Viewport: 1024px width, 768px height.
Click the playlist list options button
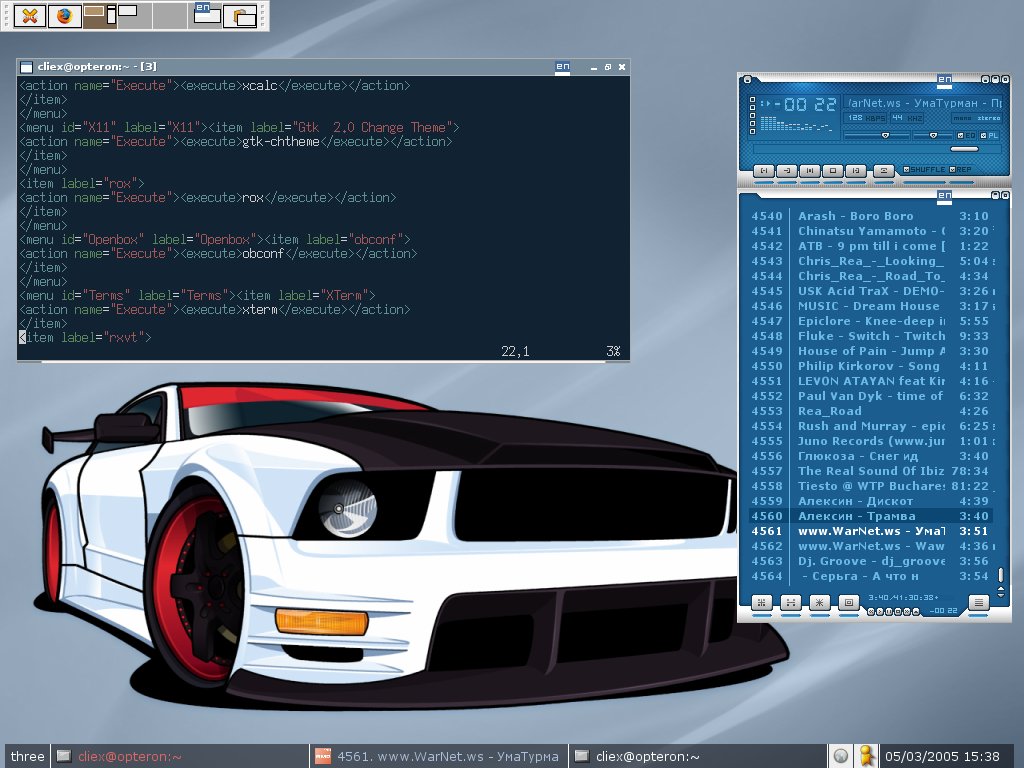tap(978, 602)
